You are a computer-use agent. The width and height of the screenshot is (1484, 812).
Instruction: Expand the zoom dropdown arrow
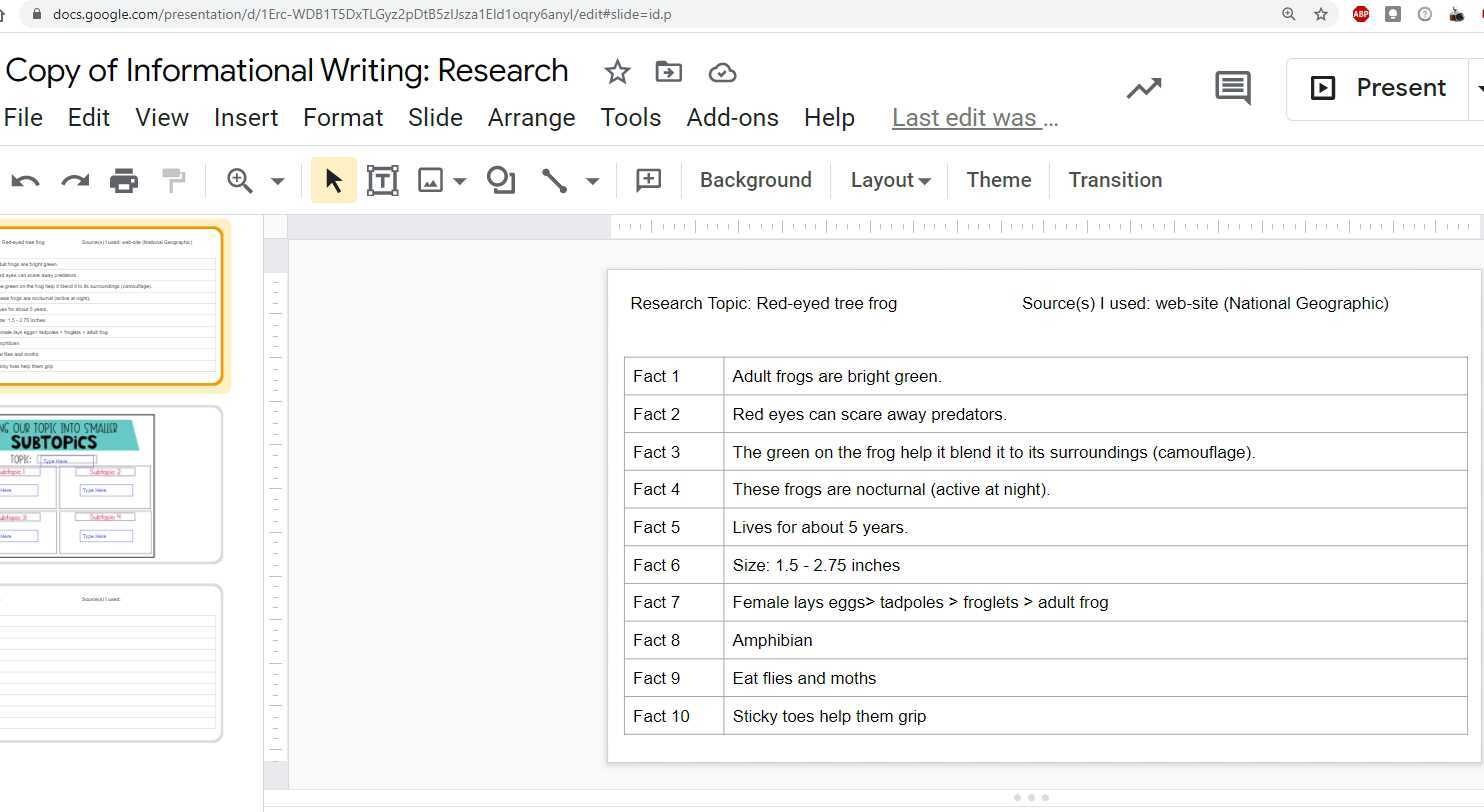(x=278, y=182)
